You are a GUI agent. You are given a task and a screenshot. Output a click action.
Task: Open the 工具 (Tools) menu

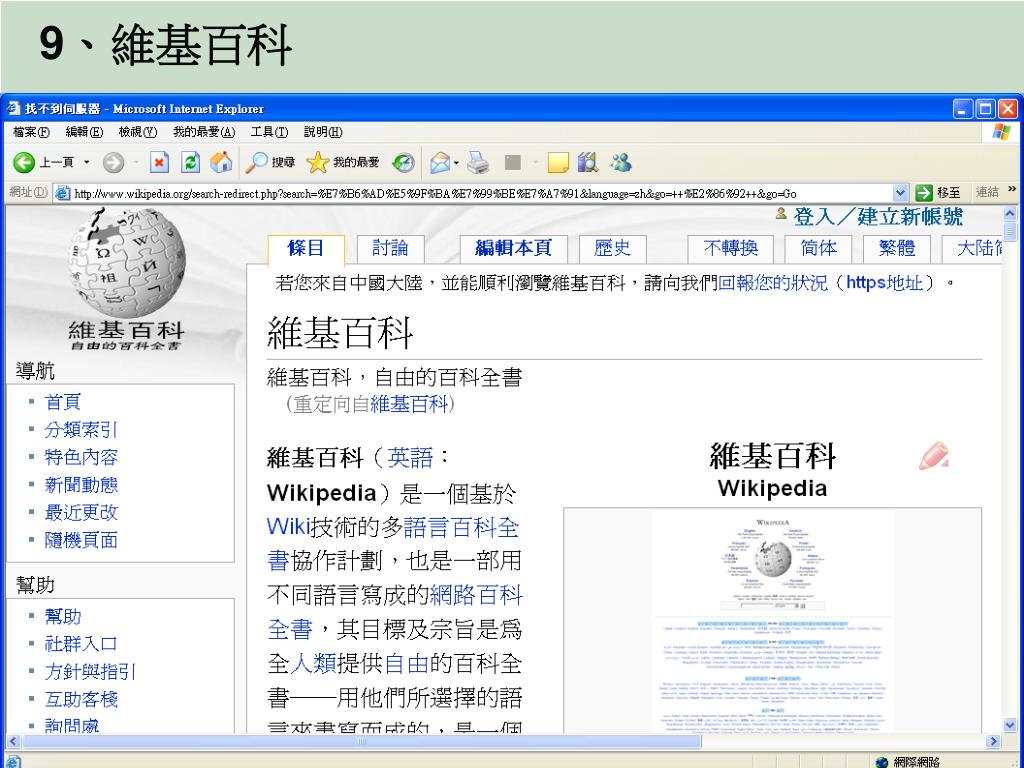point(269,132)
